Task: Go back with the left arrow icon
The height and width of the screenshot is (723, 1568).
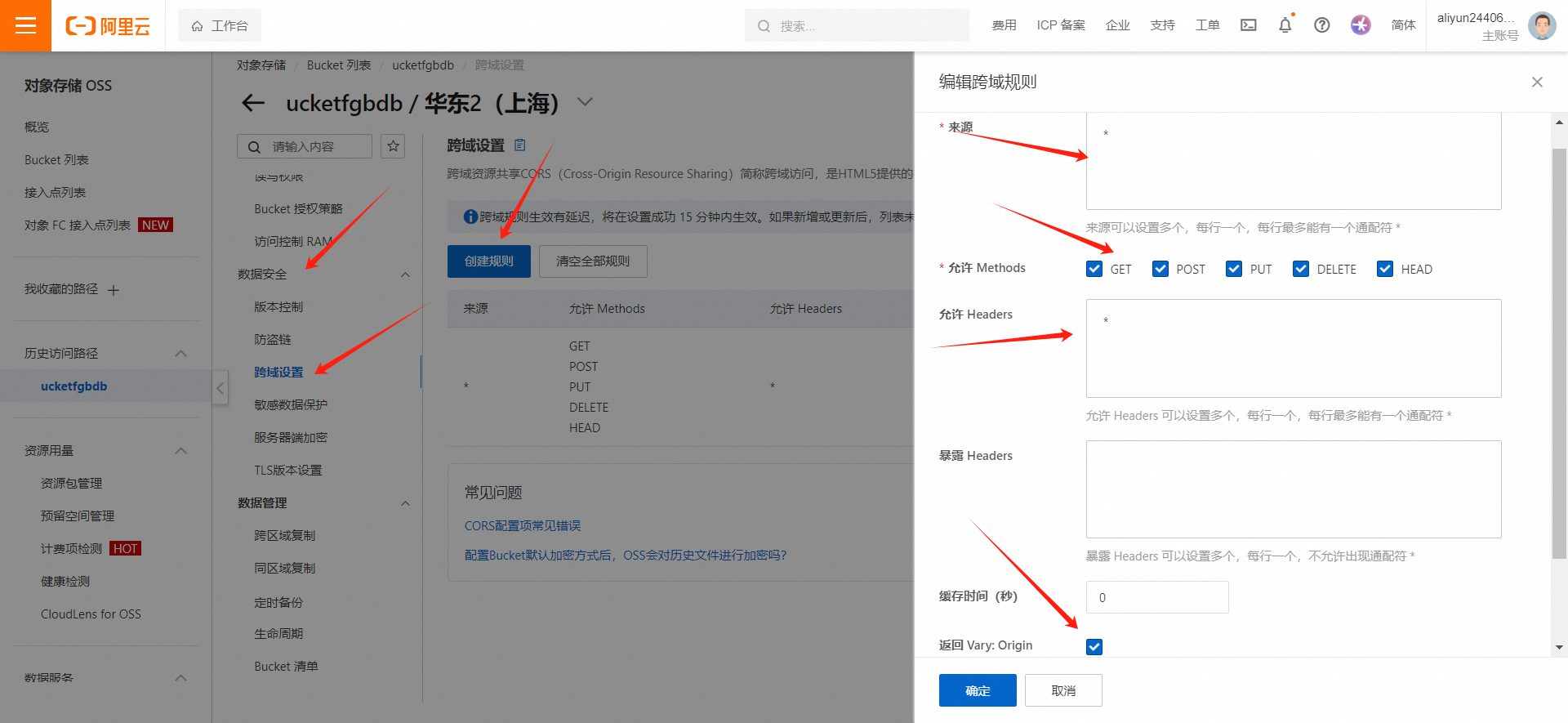Action: click(x=253, y=103)
